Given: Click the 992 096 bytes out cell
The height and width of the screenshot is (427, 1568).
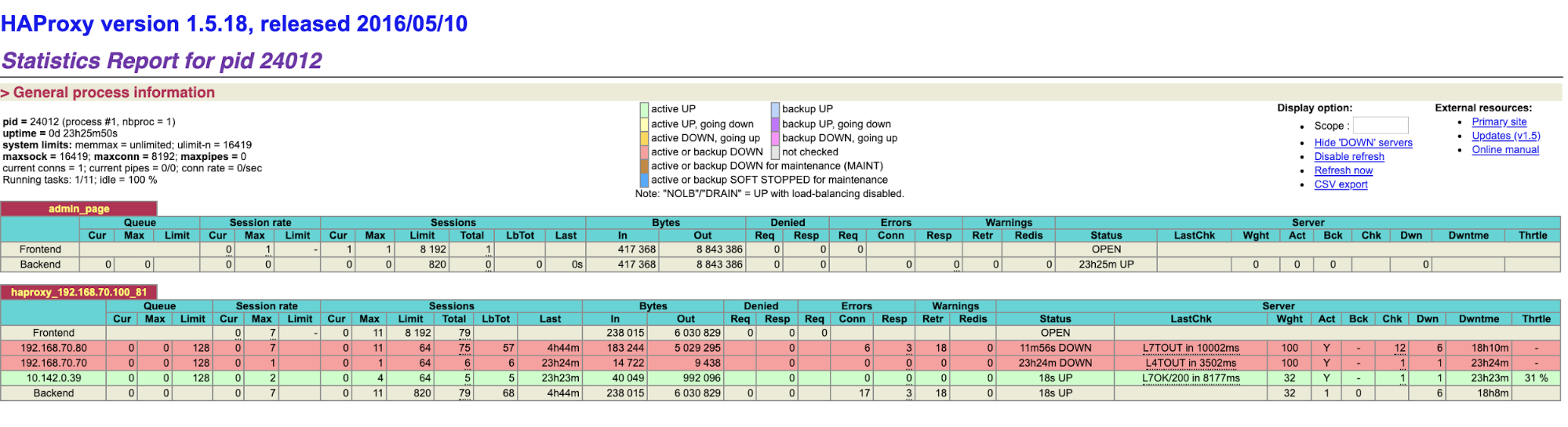Looking at the screenshot, I should coord(686,378).
